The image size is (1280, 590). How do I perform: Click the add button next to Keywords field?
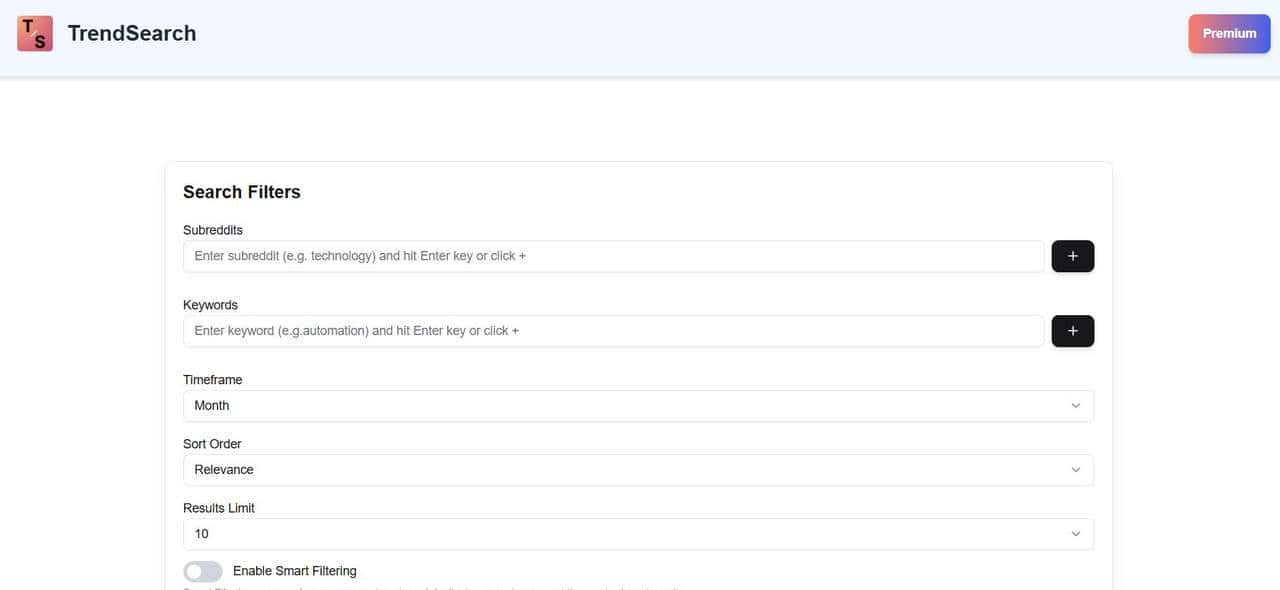tap(1072, 330)
